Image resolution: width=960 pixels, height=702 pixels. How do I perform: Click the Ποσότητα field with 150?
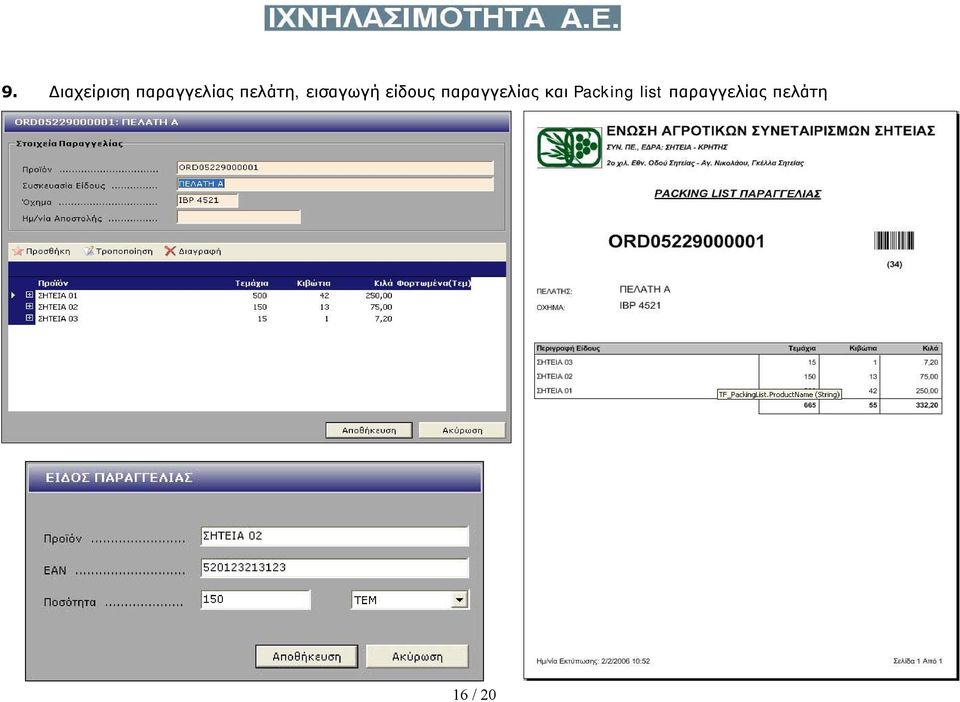click(255, 600)
